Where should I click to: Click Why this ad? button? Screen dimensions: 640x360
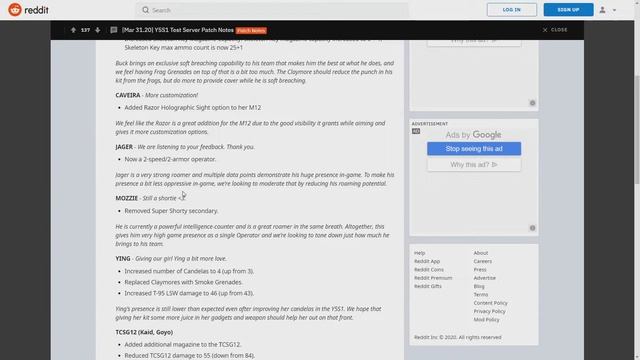[x=474, y=164]
